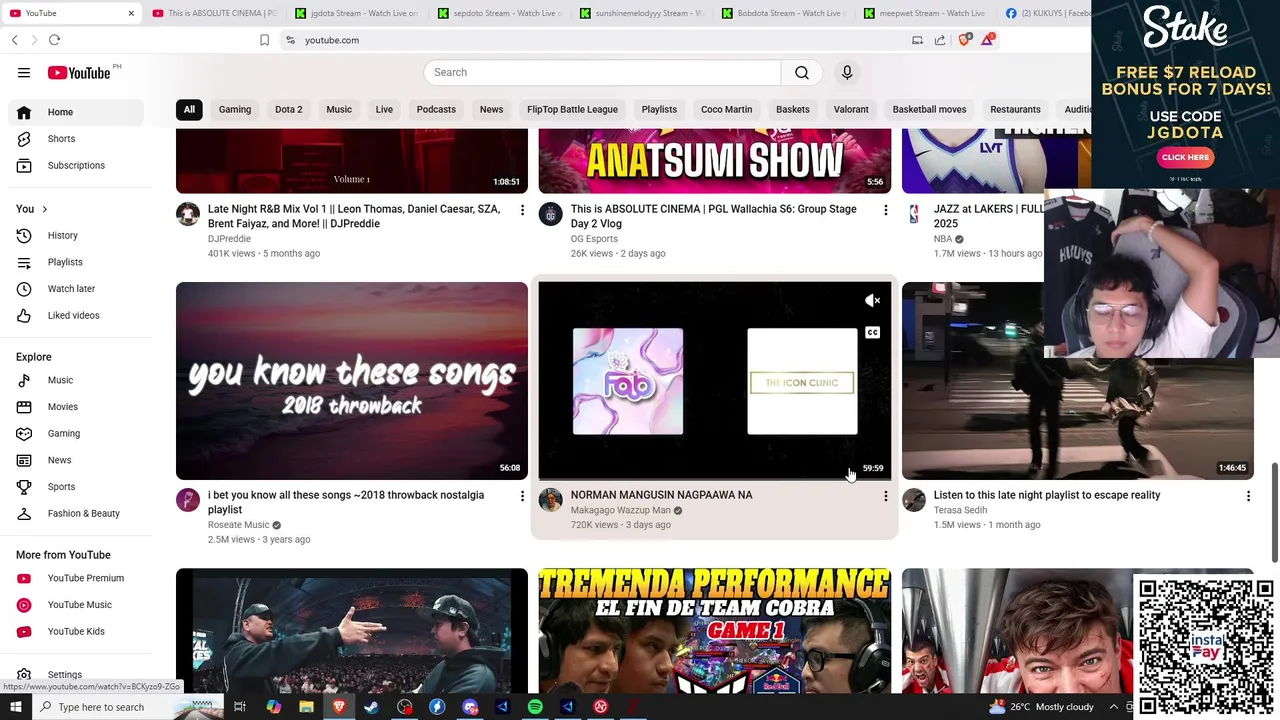The width and height of the screenshot is (1280, 720).
Task: Open the Makagago Wazzup Man channel
Action: pos(620,510)
